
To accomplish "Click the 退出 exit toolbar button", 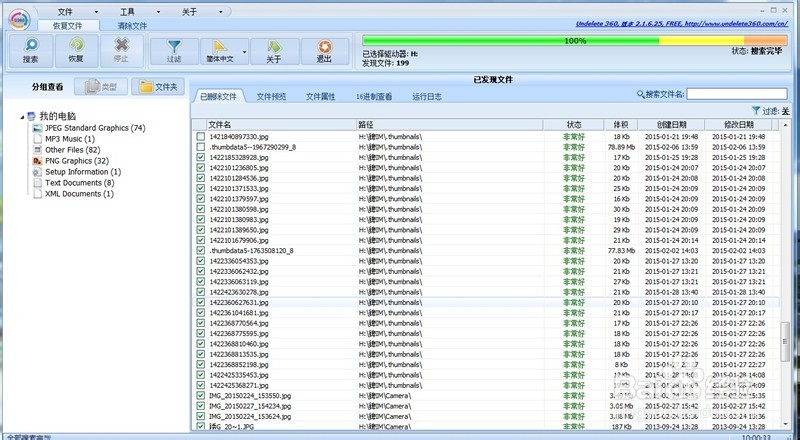I will (324, 52).
